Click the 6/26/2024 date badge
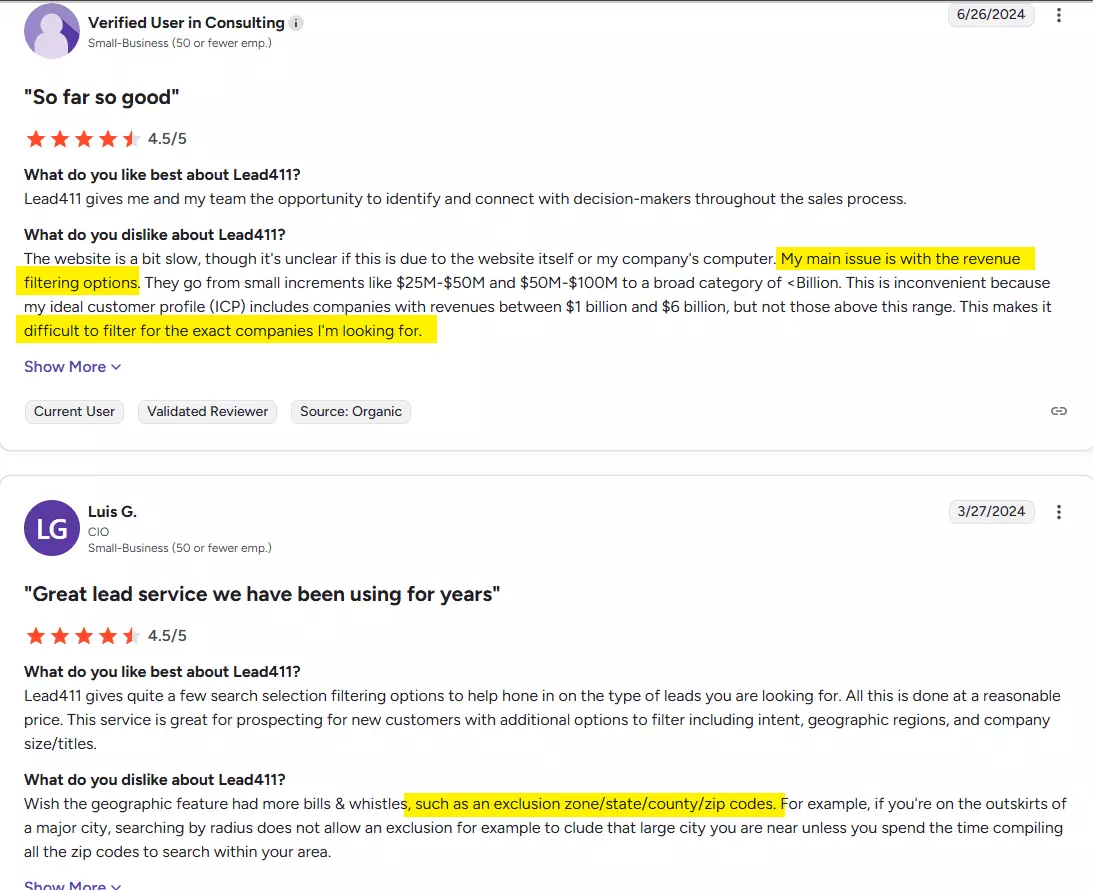 991,15
